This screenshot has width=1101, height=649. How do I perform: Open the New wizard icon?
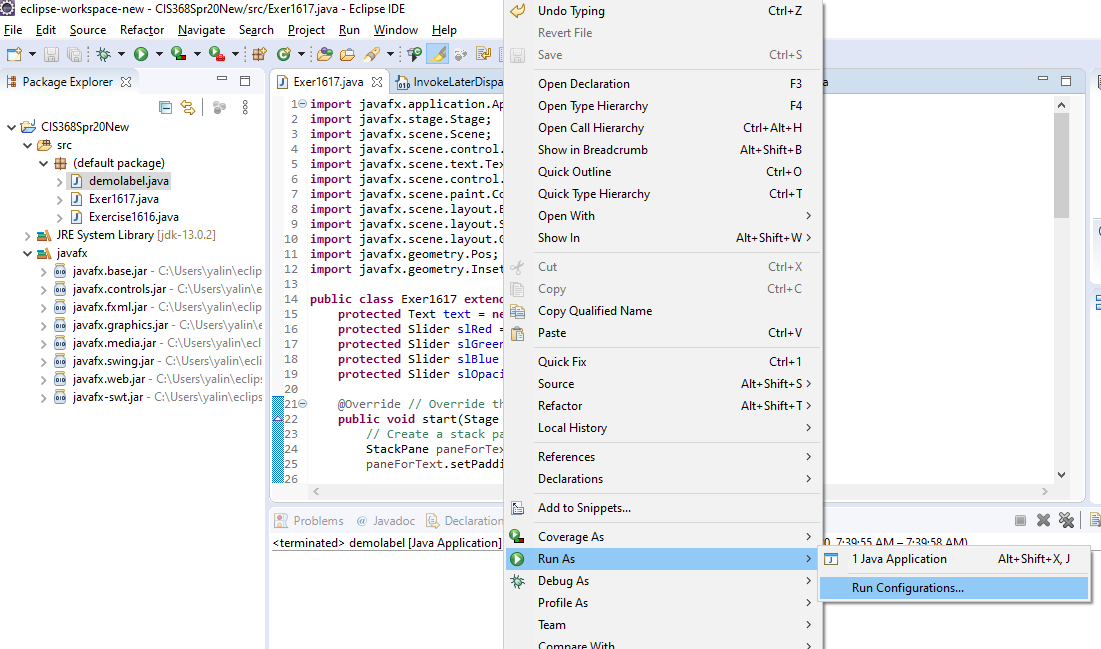coord(14,55)
